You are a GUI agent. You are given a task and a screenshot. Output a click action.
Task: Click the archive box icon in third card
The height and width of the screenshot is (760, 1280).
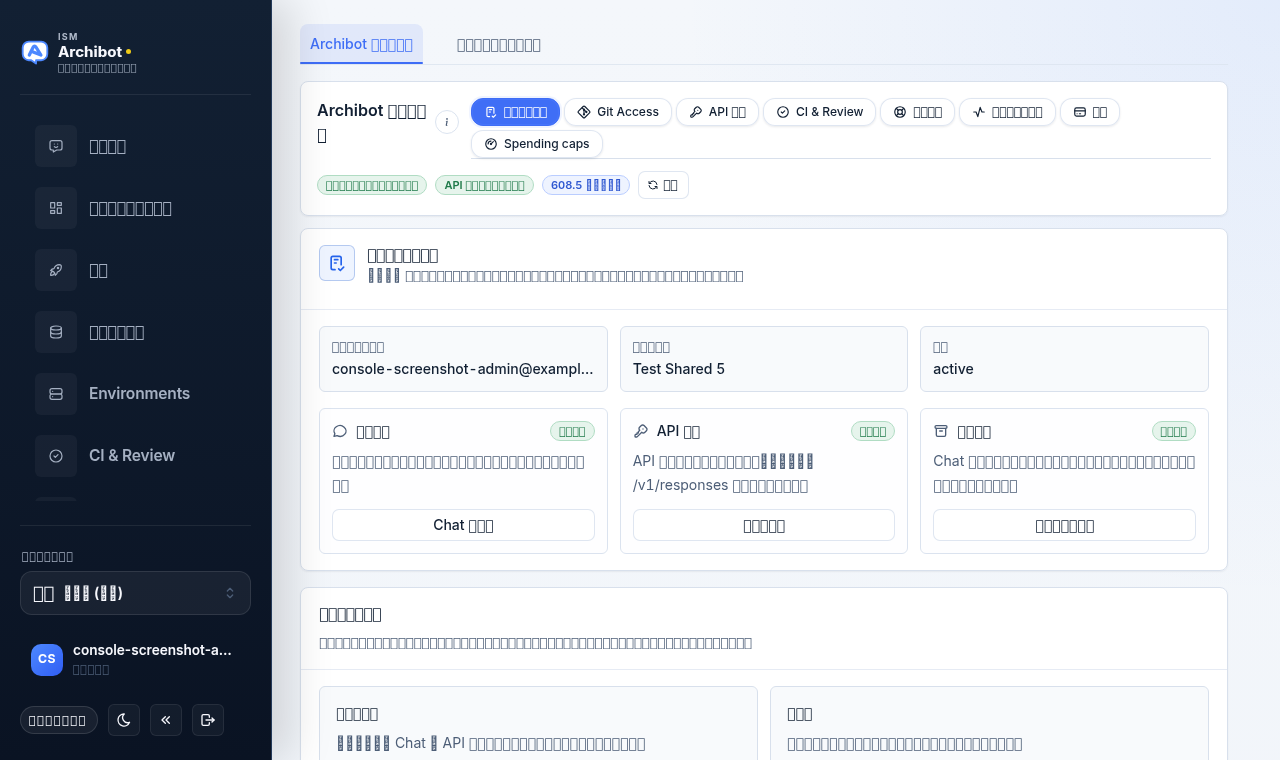tap(941, 431)
